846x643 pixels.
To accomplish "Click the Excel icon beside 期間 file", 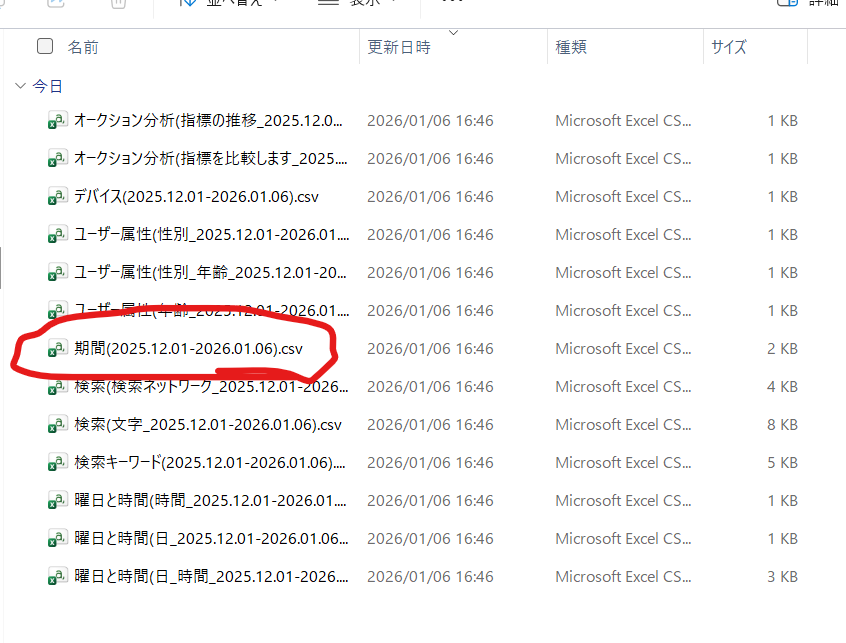I will click(x=57, y=349).
